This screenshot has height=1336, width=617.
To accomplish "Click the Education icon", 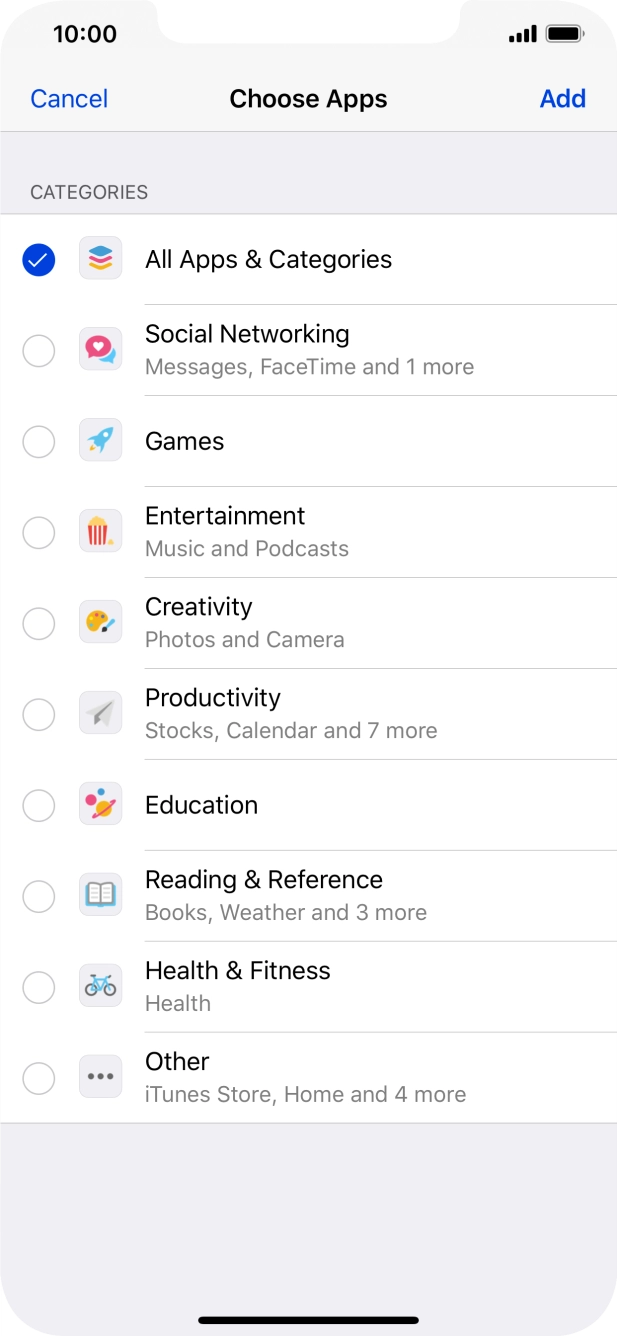I will click(x=100, y=804).
